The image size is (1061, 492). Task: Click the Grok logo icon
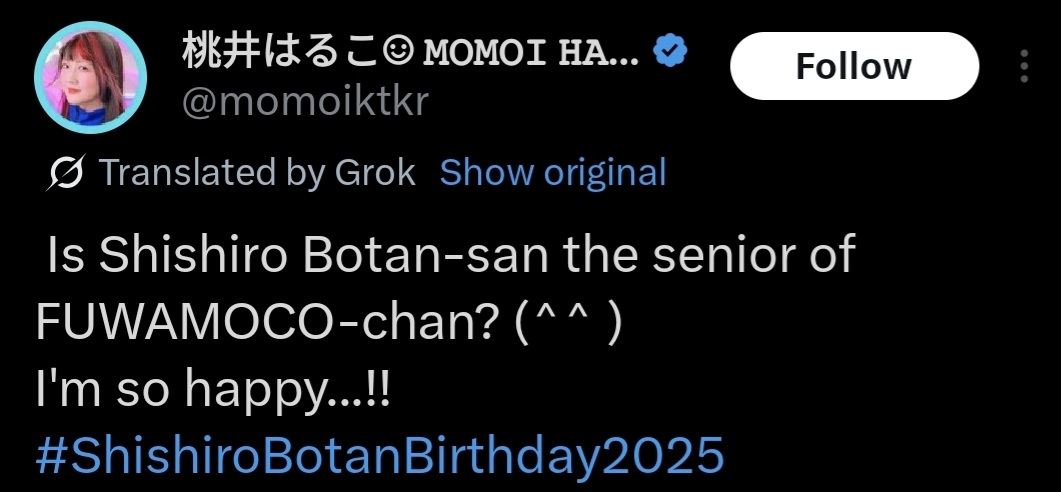tap(66, 173)
